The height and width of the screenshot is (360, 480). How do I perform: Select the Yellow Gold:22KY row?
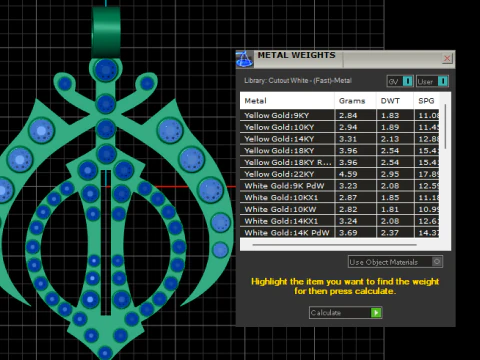339,174
